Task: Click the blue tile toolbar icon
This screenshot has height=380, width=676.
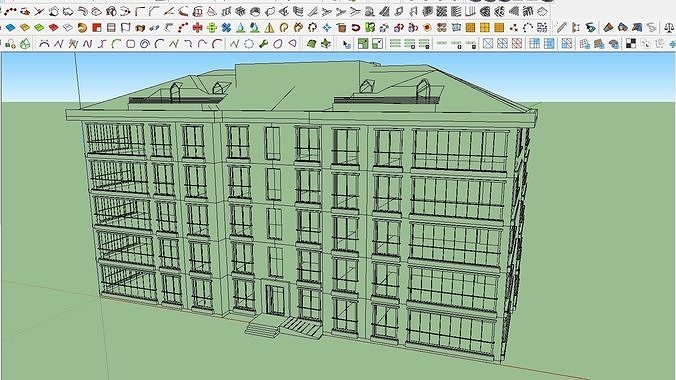Action: pyautogui.click(x=10, y=28)
